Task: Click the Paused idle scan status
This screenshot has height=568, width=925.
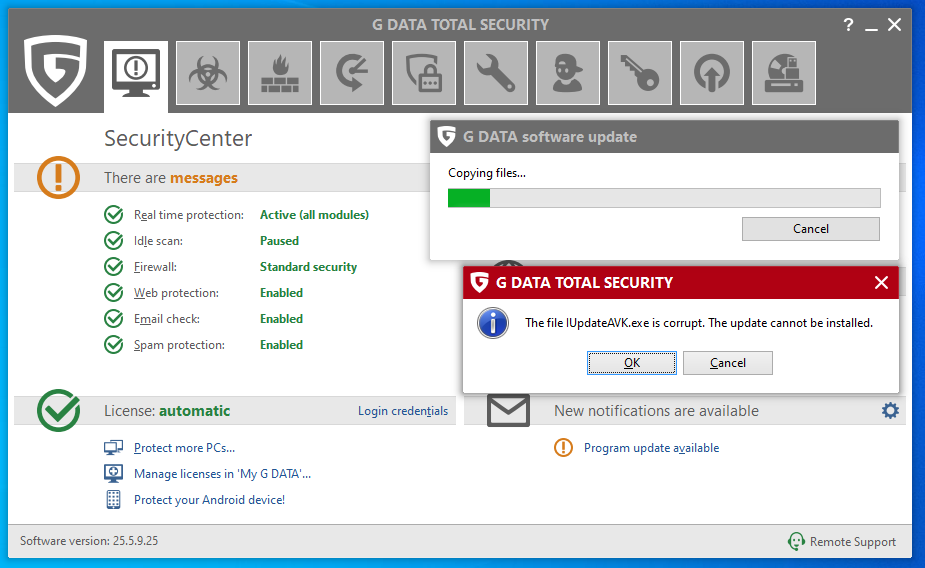Action: (280, 241)
